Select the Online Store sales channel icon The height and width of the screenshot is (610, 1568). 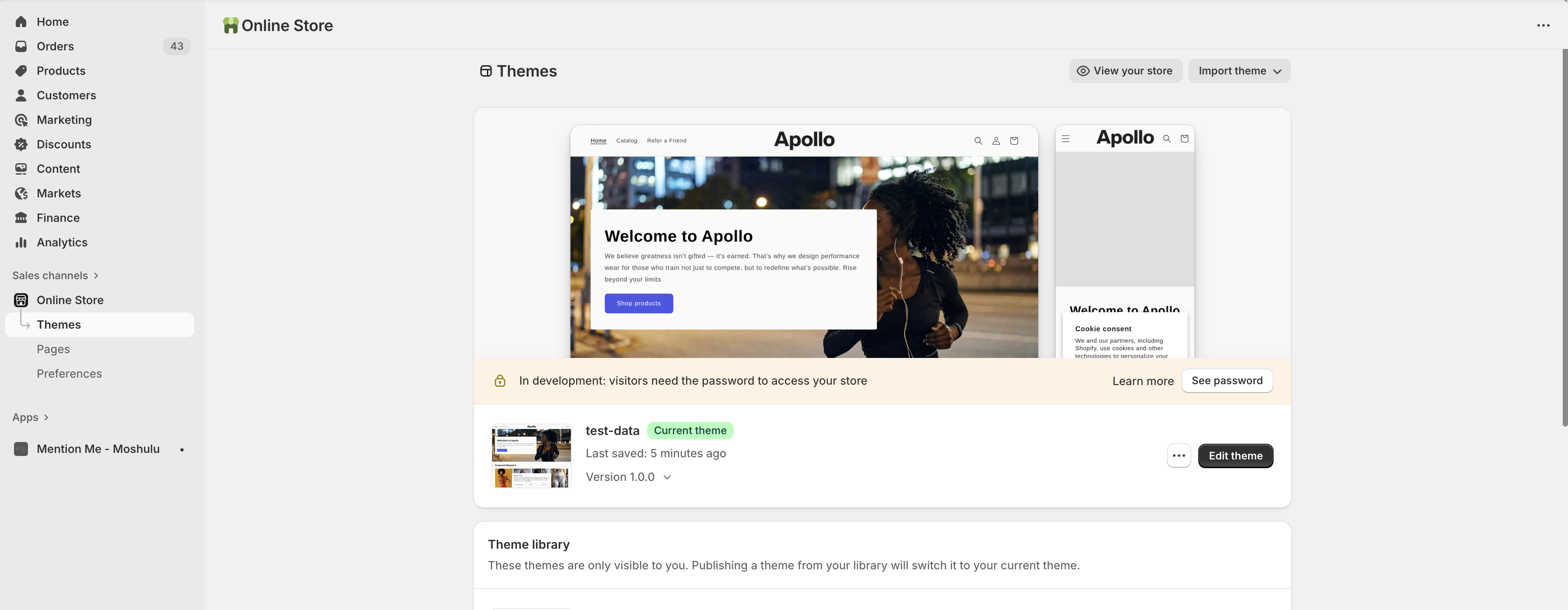[21, 299]
